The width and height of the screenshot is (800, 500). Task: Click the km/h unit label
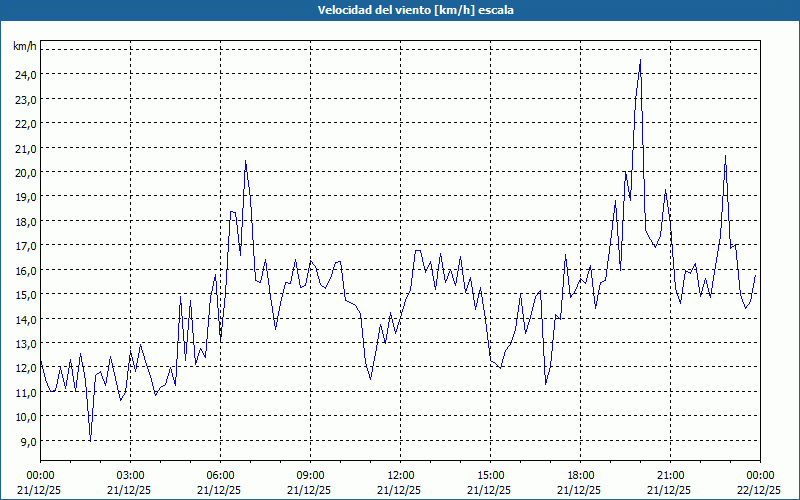(x=25, y=47)
